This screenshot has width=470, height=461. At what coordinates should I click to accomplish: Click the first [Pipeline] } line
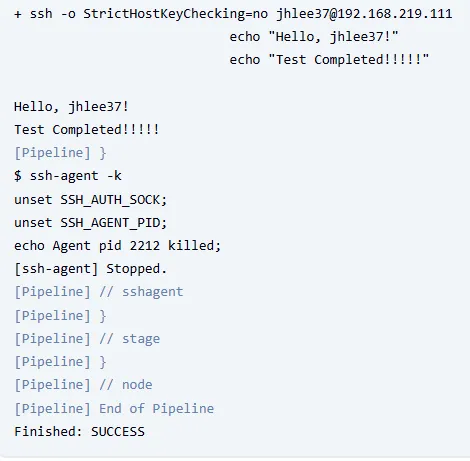click(x=60, y=153)
